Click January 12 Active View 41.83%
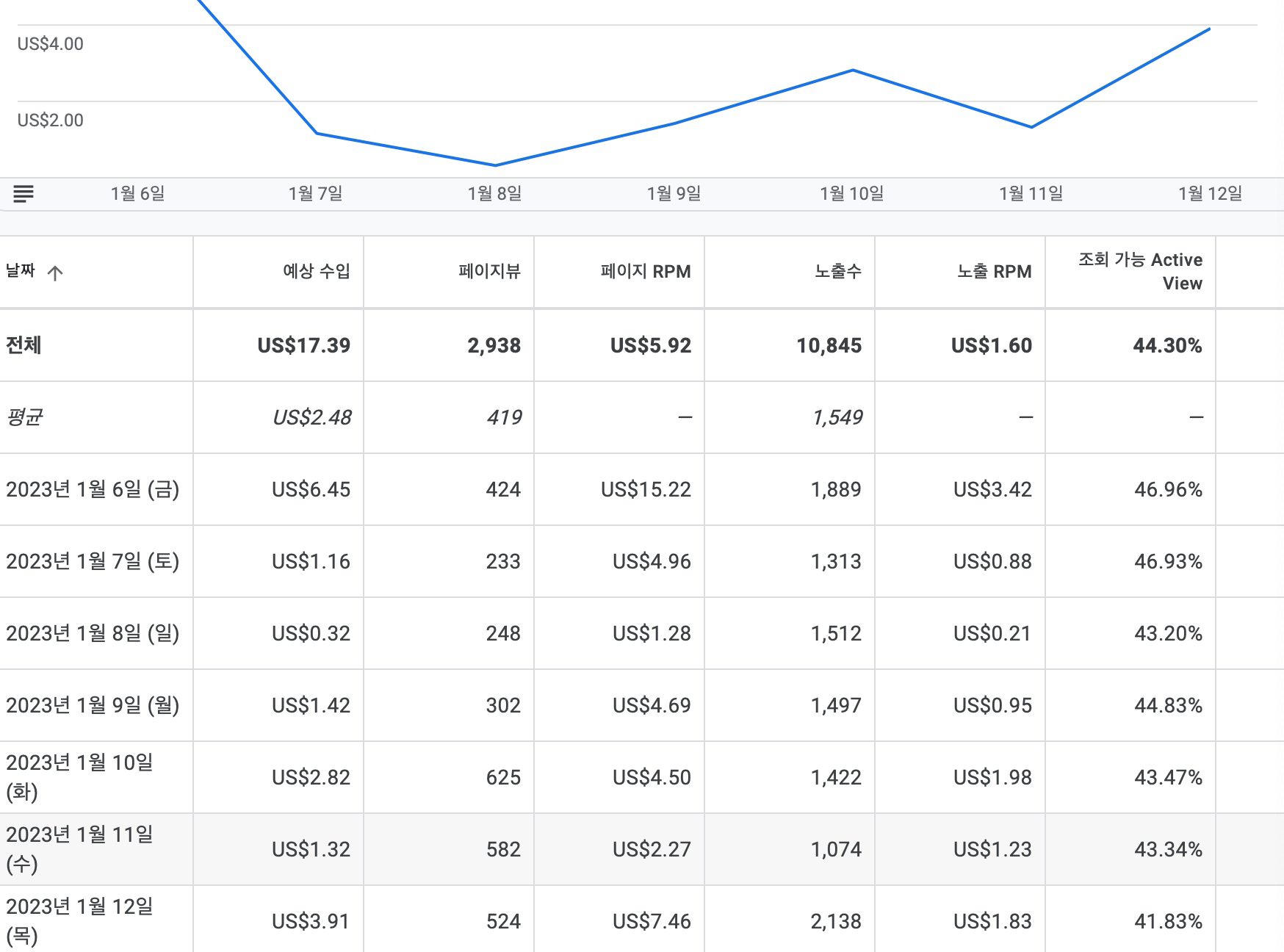The image size is (1284, 952). click(1169, 921)
